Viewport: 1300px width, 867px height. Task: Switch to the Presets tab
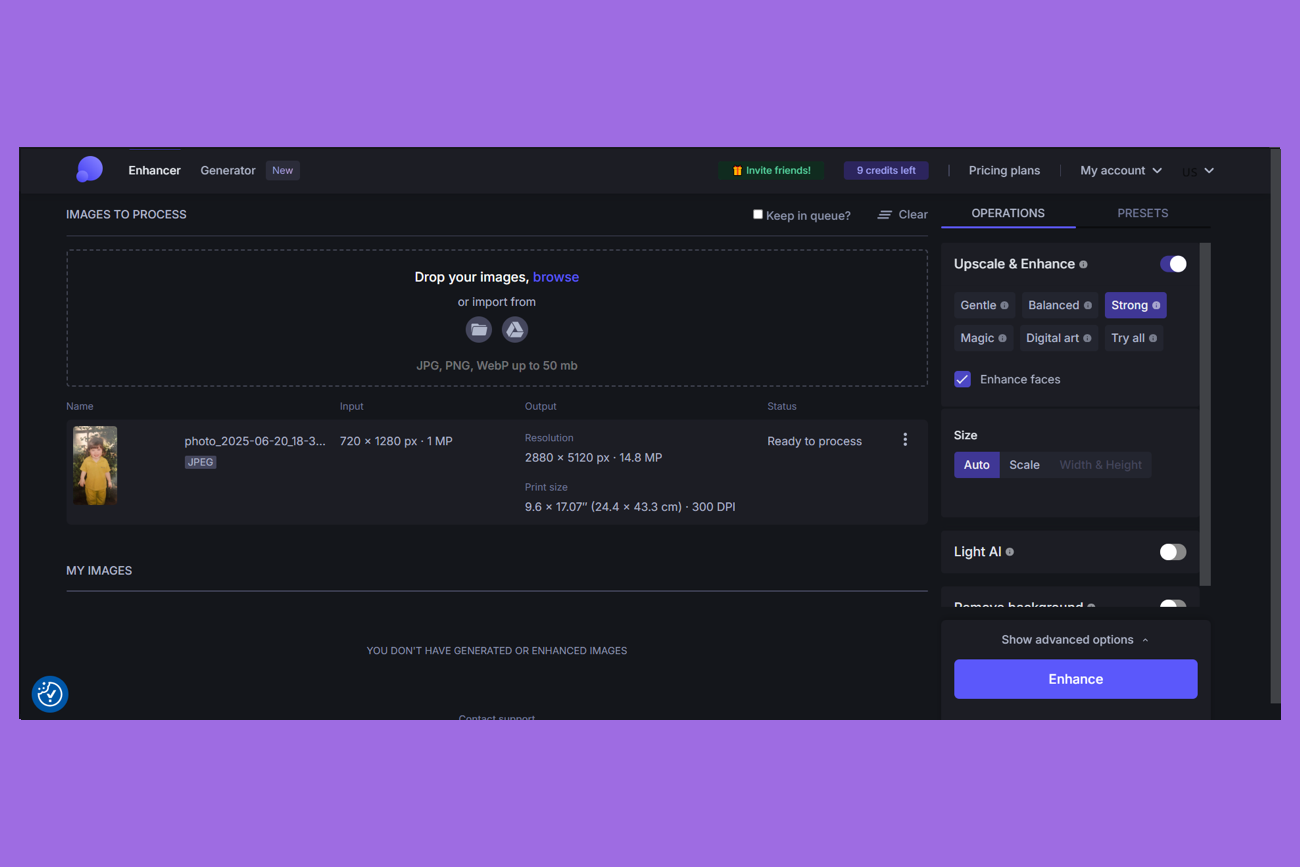(x=1142, y=213)
